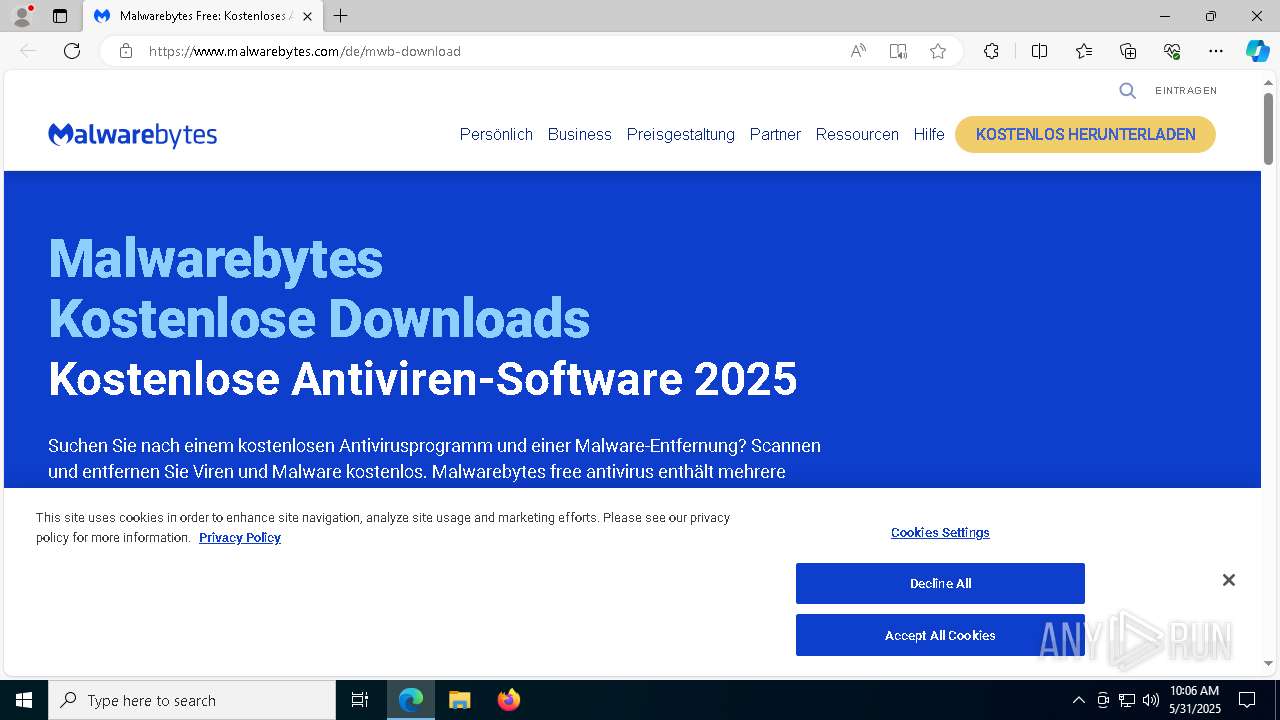Click the Edge taskbar icon
Screen dimensions: 1280x720
(x=411, y=700)
